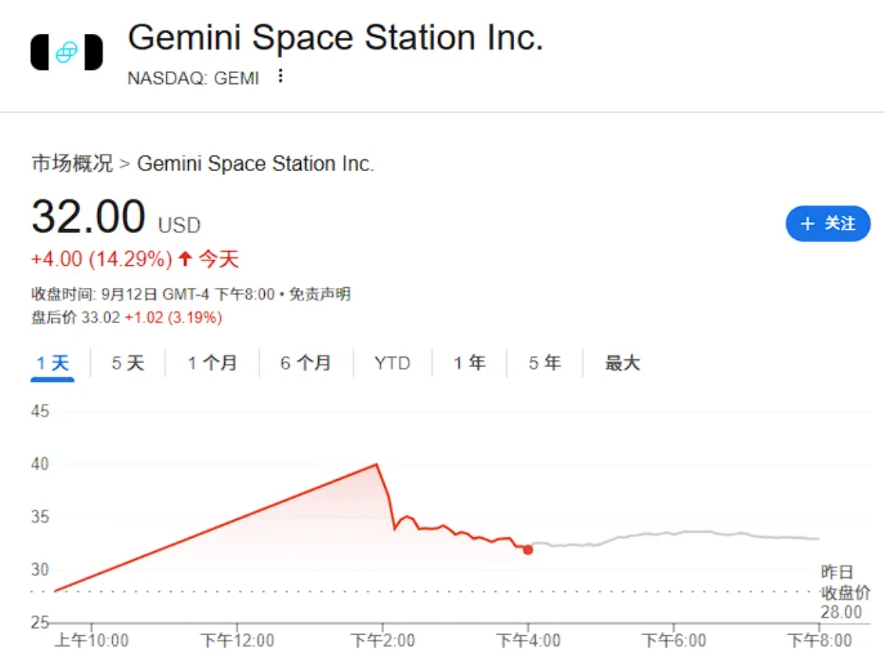Viewport: 885px width, 654px height.
Task: Open the 5 年 chart range
Action: click(545, 363)
